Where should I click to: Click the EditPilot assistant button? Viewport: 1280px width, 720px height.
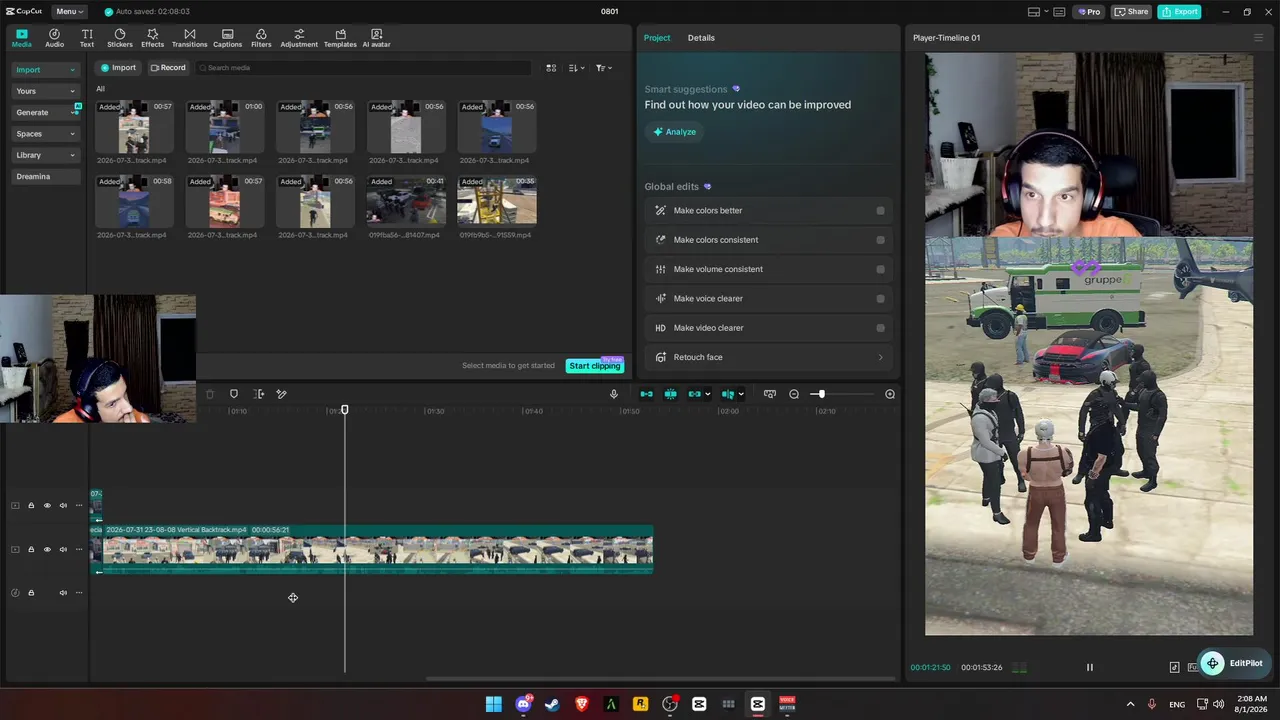pyautogui.click(x=1233, y=663)
